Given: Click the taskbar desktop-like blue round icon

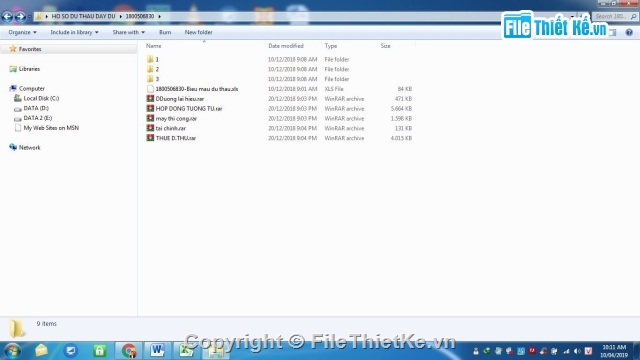Looking at the screenshot, I should coord(71,351).
